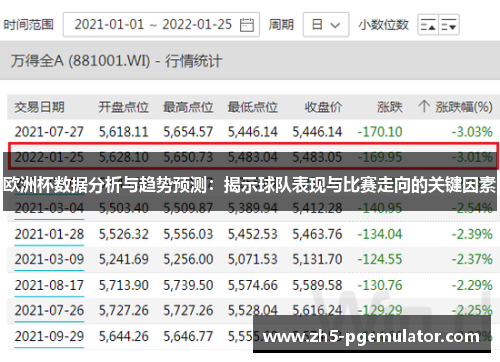The height and width of the screenshot is (362, 500).
Task: Open the 周期 dropdown showing 日
Action: (326, 25)
